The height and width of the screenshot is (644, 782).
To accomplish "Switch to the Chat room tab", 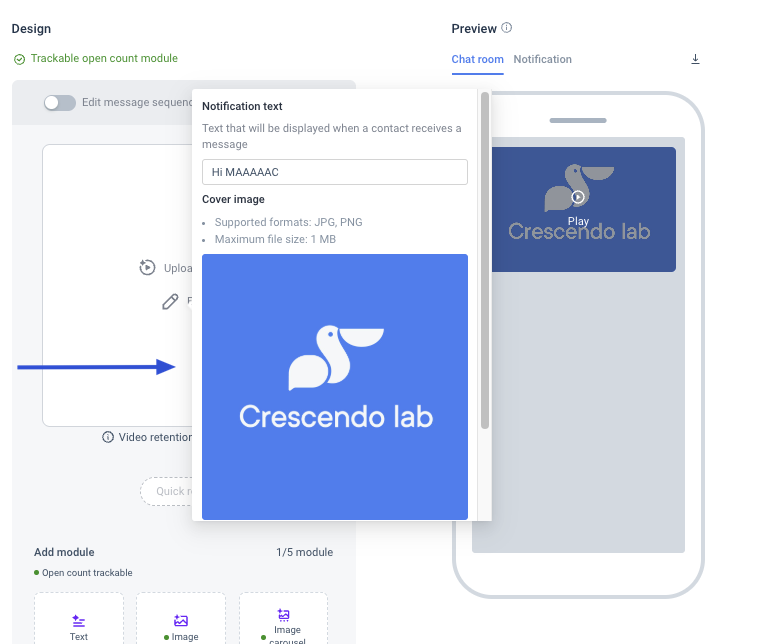I will (477, 59).
